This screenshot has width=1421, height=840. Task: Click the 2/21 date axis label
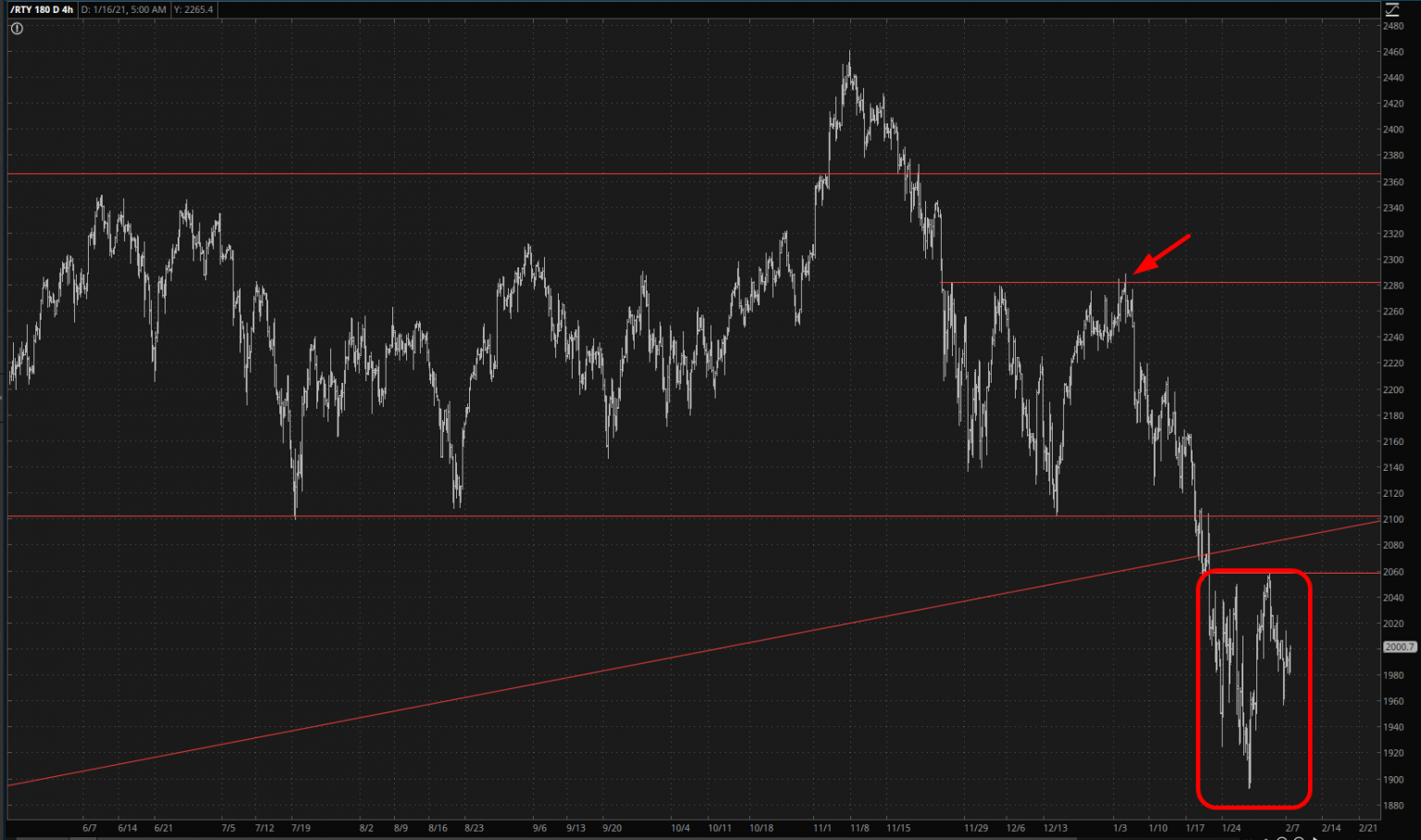1368,828
